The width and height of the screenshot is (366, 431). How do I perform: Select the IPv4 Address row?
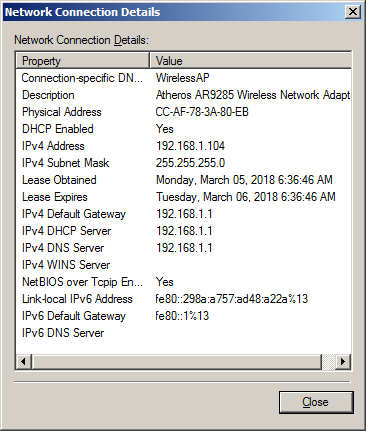pyautogui.click(x=183, y=146)
